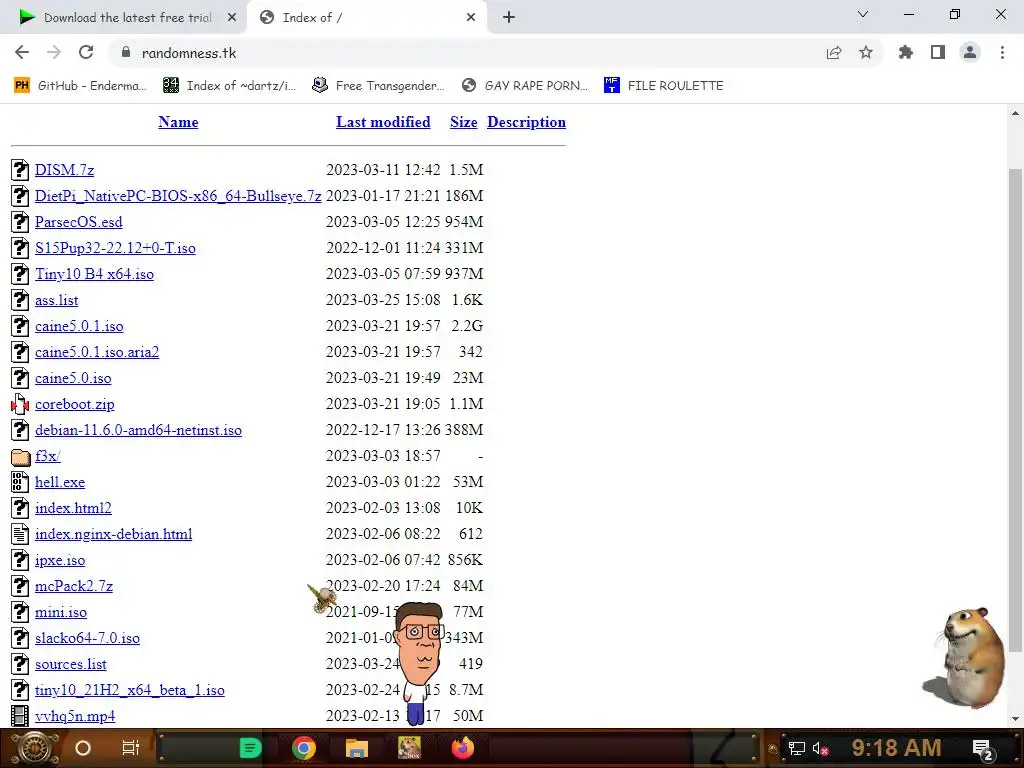Share this page icon
1024x768 pixels.
(834, 53)
